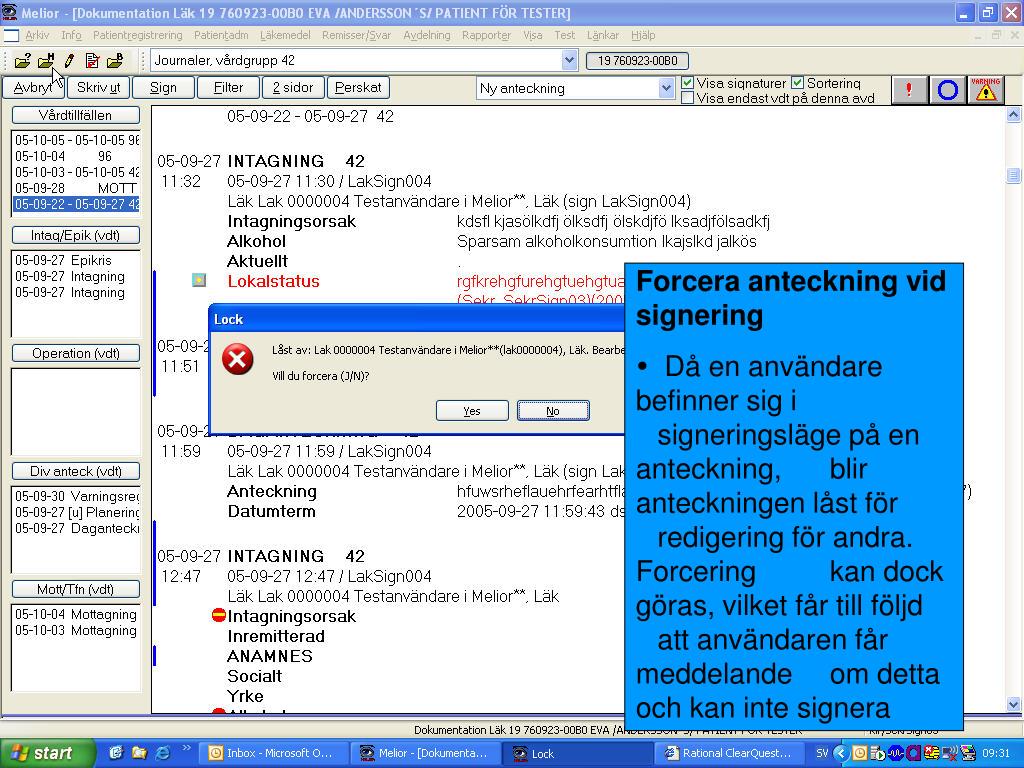Toggle the Visa signaturer checkbox
The width and height of the screenshot is (1024, 768).
click(687, 83)
